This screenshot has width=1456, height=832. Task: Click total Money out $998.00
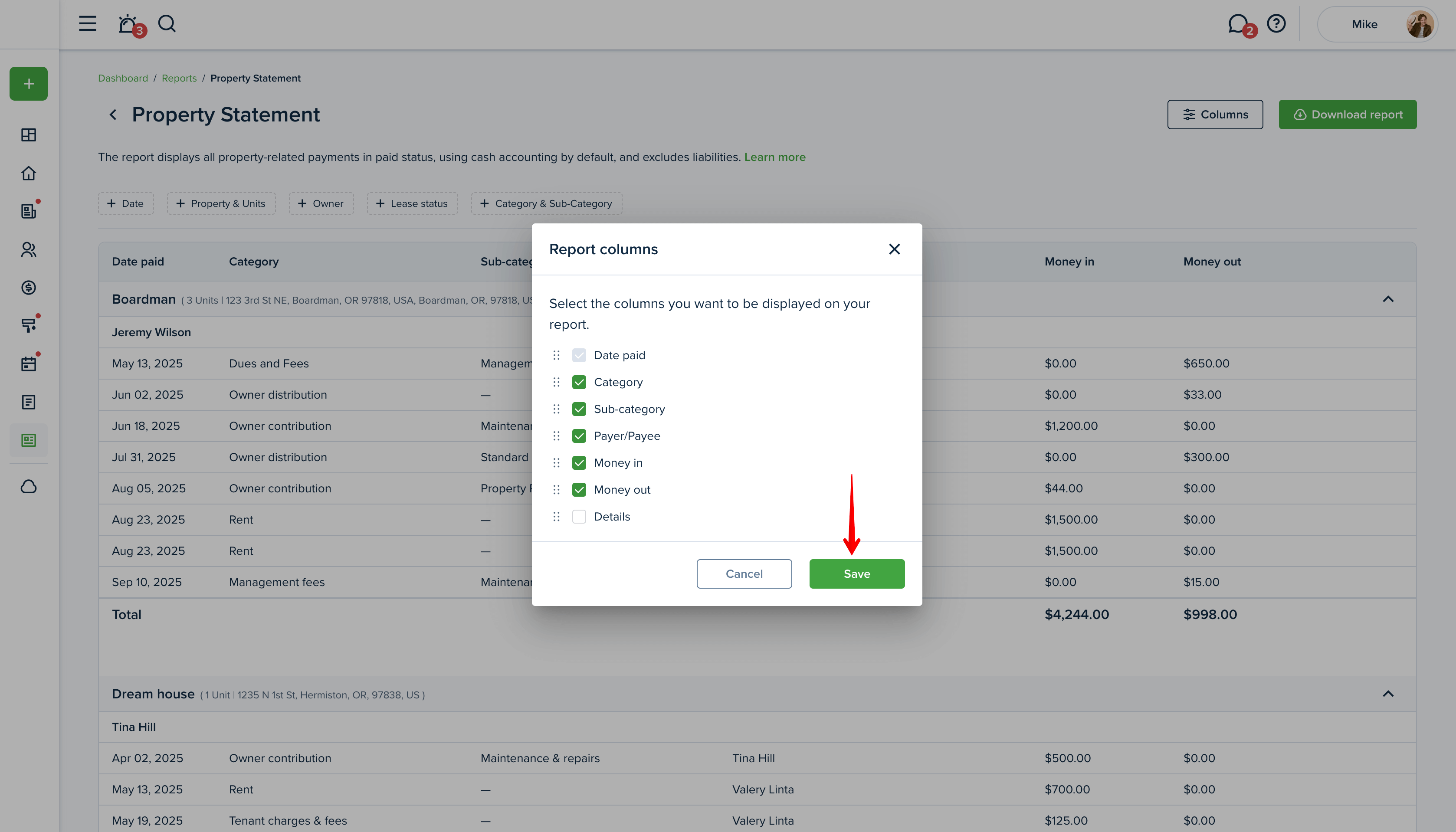pyautogui.click(x=1210, y=615)
